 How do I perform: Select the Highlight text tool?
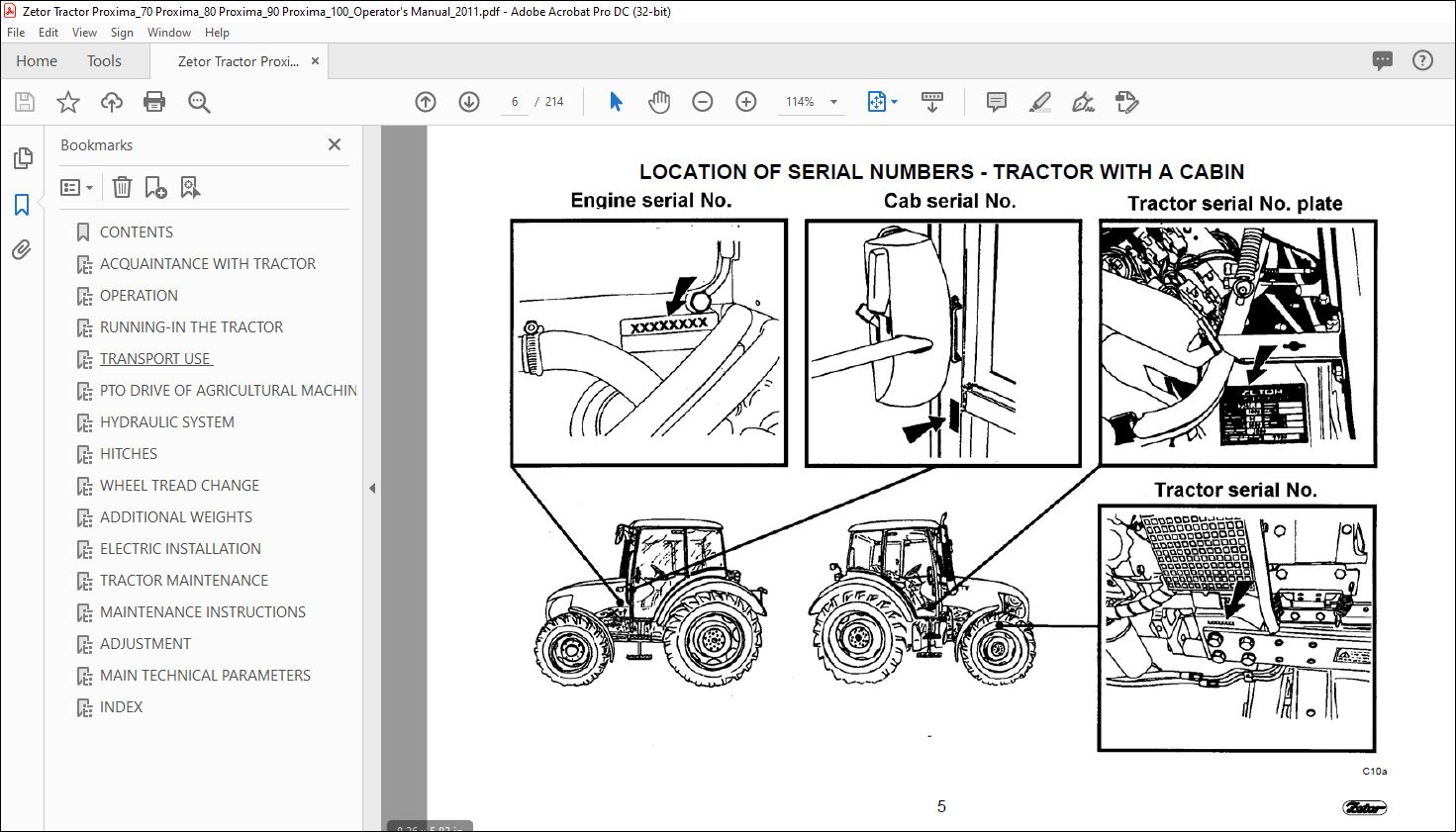[x=1040, y=102]
